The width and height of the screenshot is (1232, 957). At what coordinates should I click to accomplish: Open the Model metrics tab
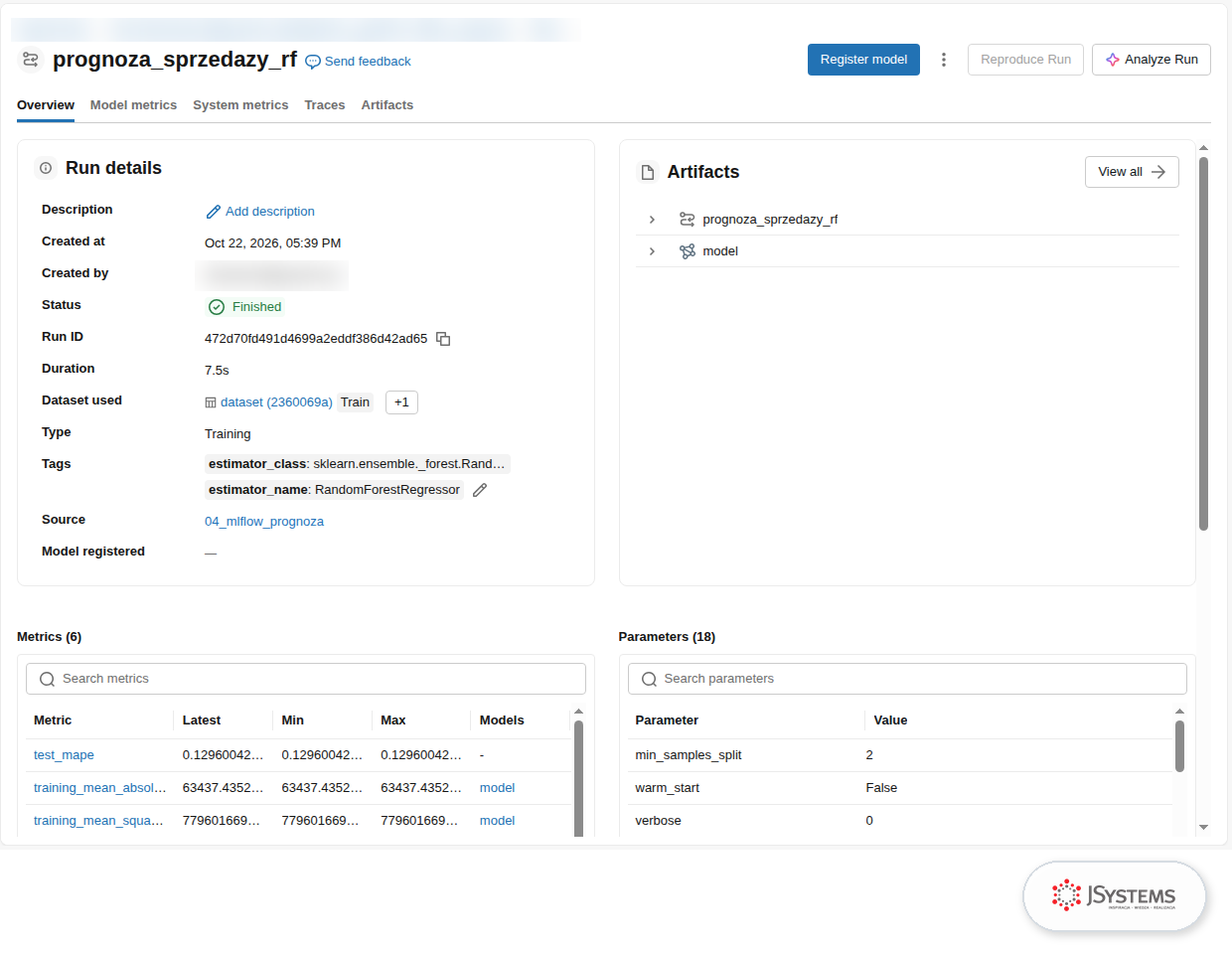(x=133, y=105)
